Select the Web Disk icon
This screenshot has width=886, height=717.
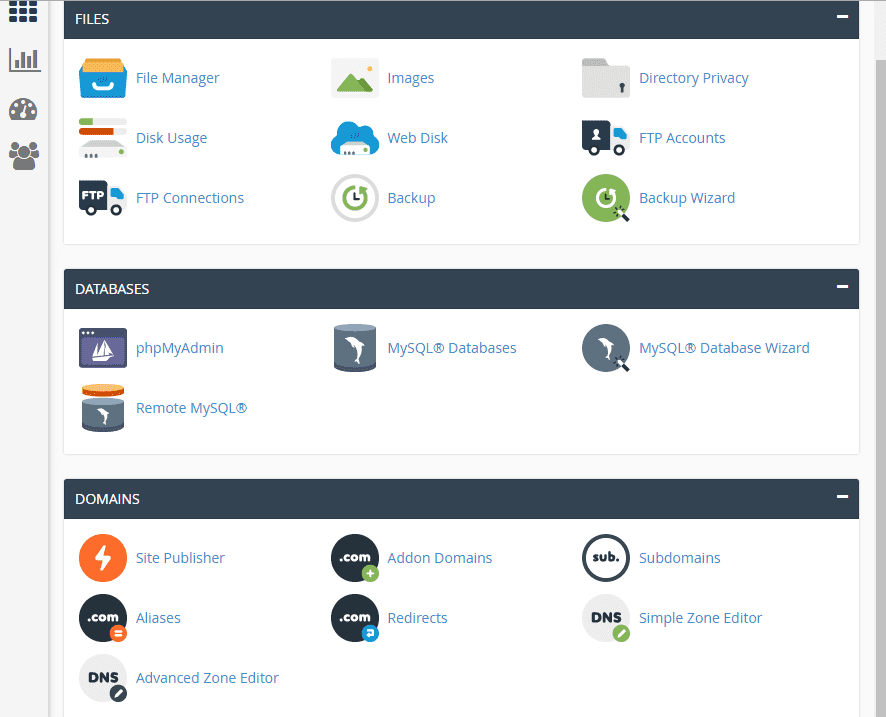(354, 137)
